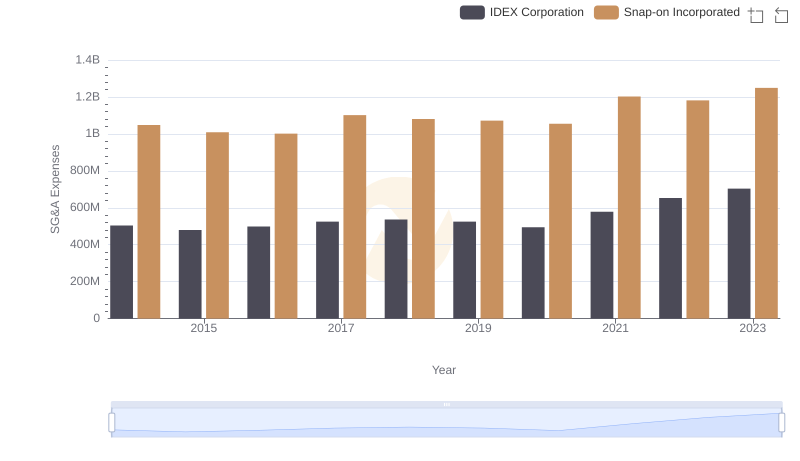Click the IDEX Corporation dark legend swatch

[x=472, y=12]
